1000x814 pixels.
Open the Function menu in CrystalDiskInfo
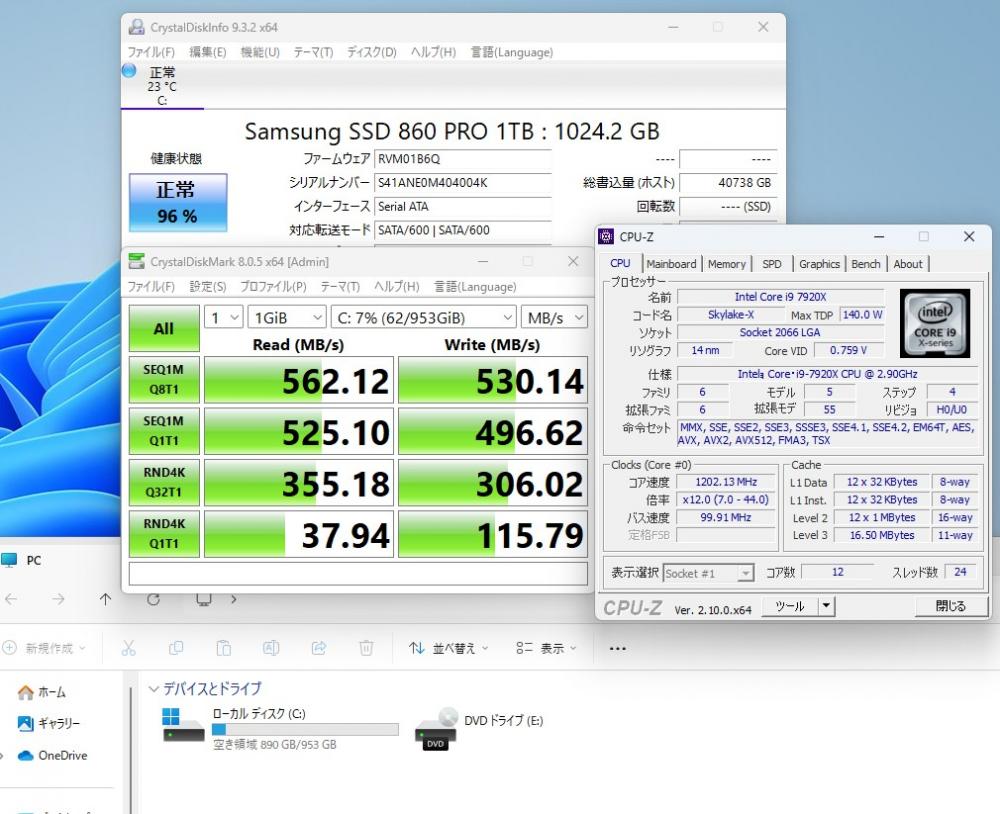(260, 52)
